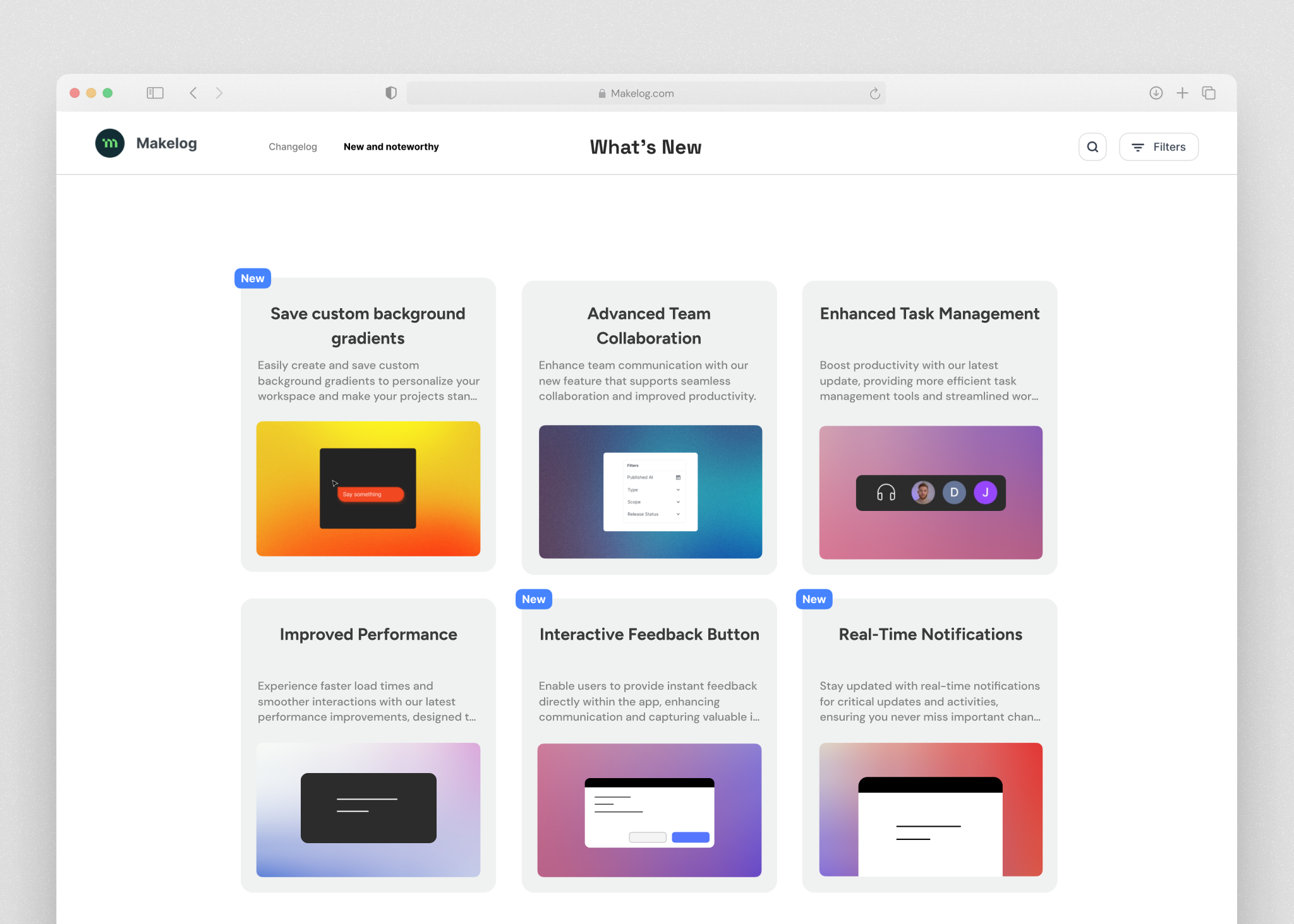The image size is (1294, 924).
Task: Open the Save custom background gradients post
Action: [368, 326]
